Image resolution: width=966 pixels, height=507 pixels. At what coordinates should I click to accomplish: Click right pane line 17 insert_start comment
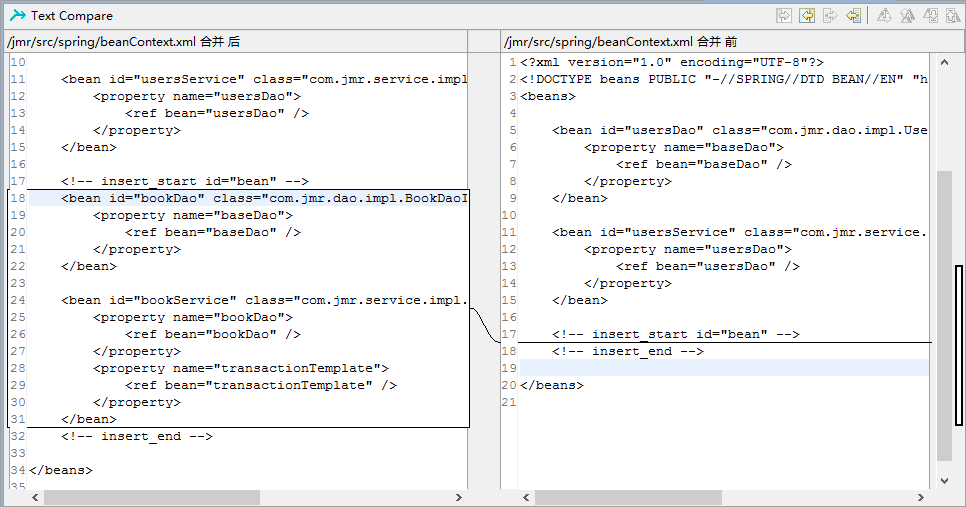coord(676,334)
